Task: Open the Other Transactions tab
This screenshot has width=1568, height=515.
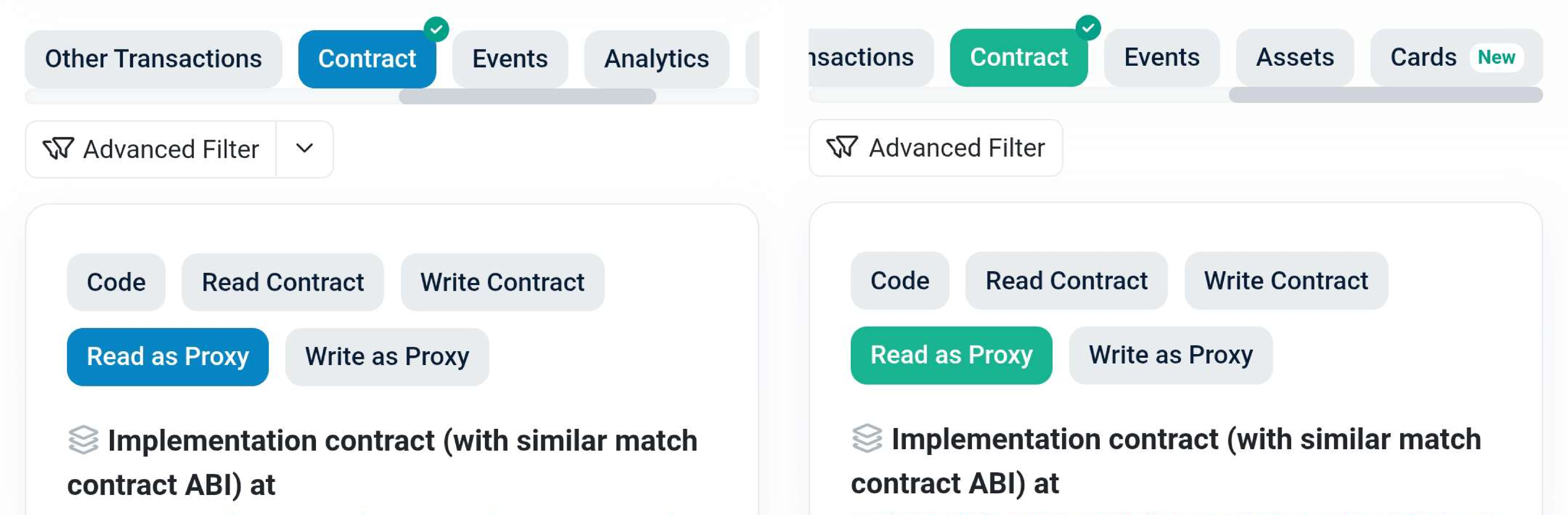Action: [153, 59]
